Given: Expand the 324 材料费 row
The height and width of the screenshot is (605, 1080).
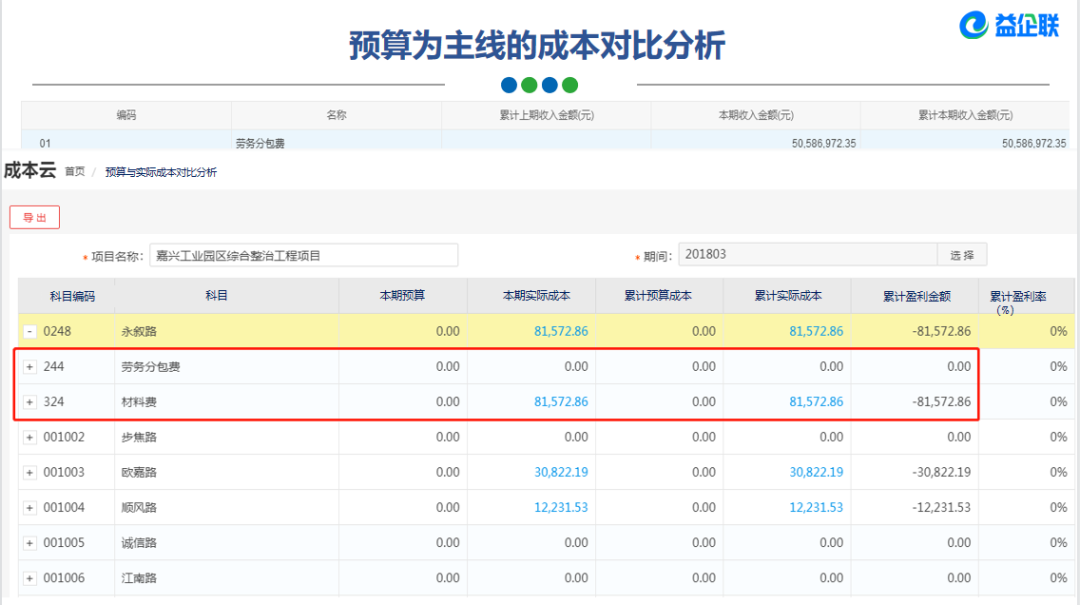Looking at the screenshot, I should click(x=30, y=402).
